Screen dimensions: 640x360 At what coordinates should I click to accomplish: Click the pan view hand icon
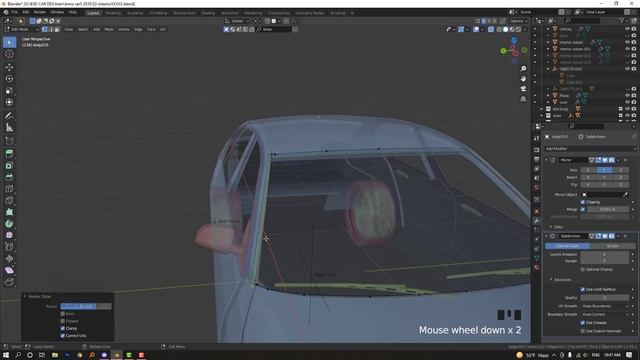523,78
